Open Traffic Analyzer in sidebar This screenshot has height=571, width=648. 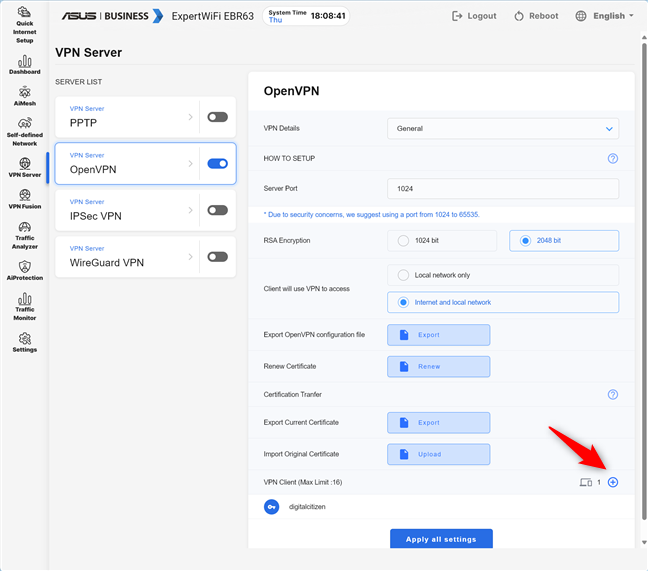[25, 234]
